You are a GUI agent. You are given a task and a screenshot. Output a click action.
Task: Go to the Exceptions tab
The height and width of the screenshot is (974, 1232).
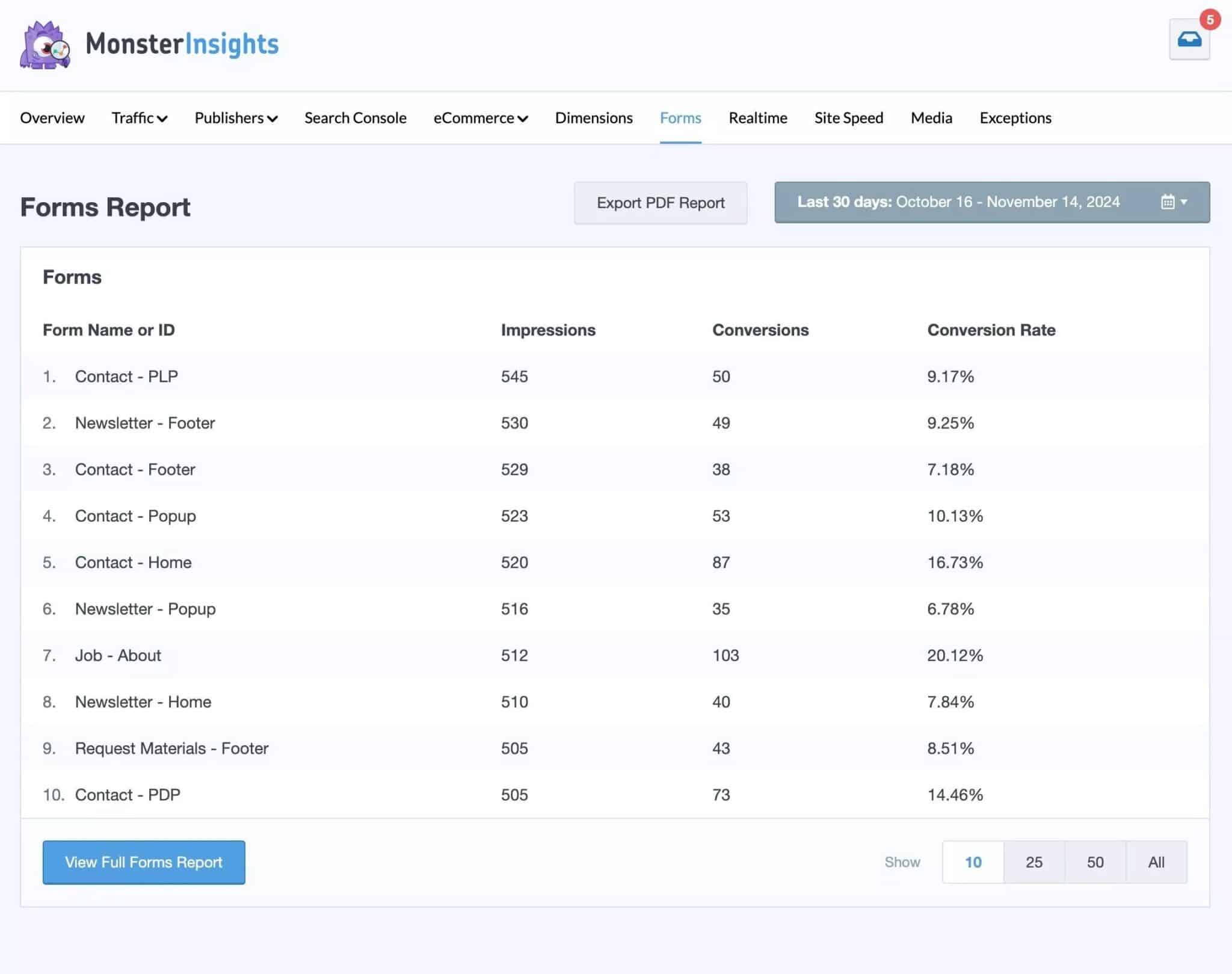click(1015, 118)
